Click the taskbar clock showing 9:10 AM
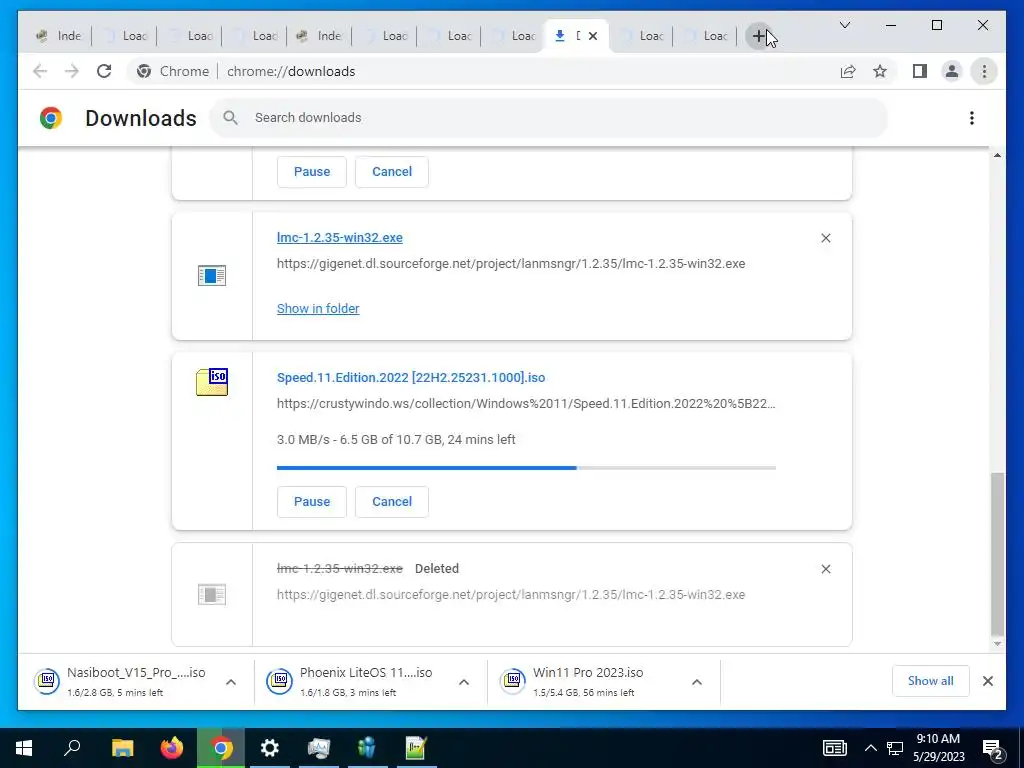 [x=938, y=748]
